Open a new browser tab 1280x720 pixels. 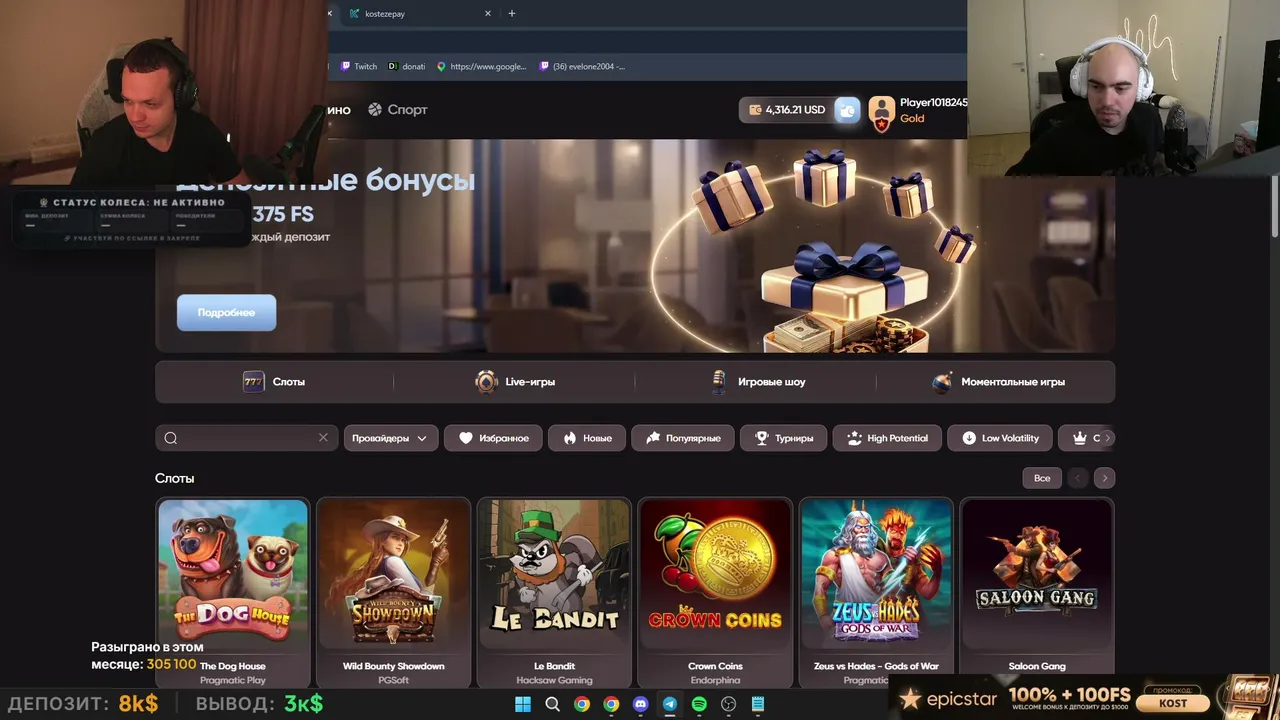point(512,14)
